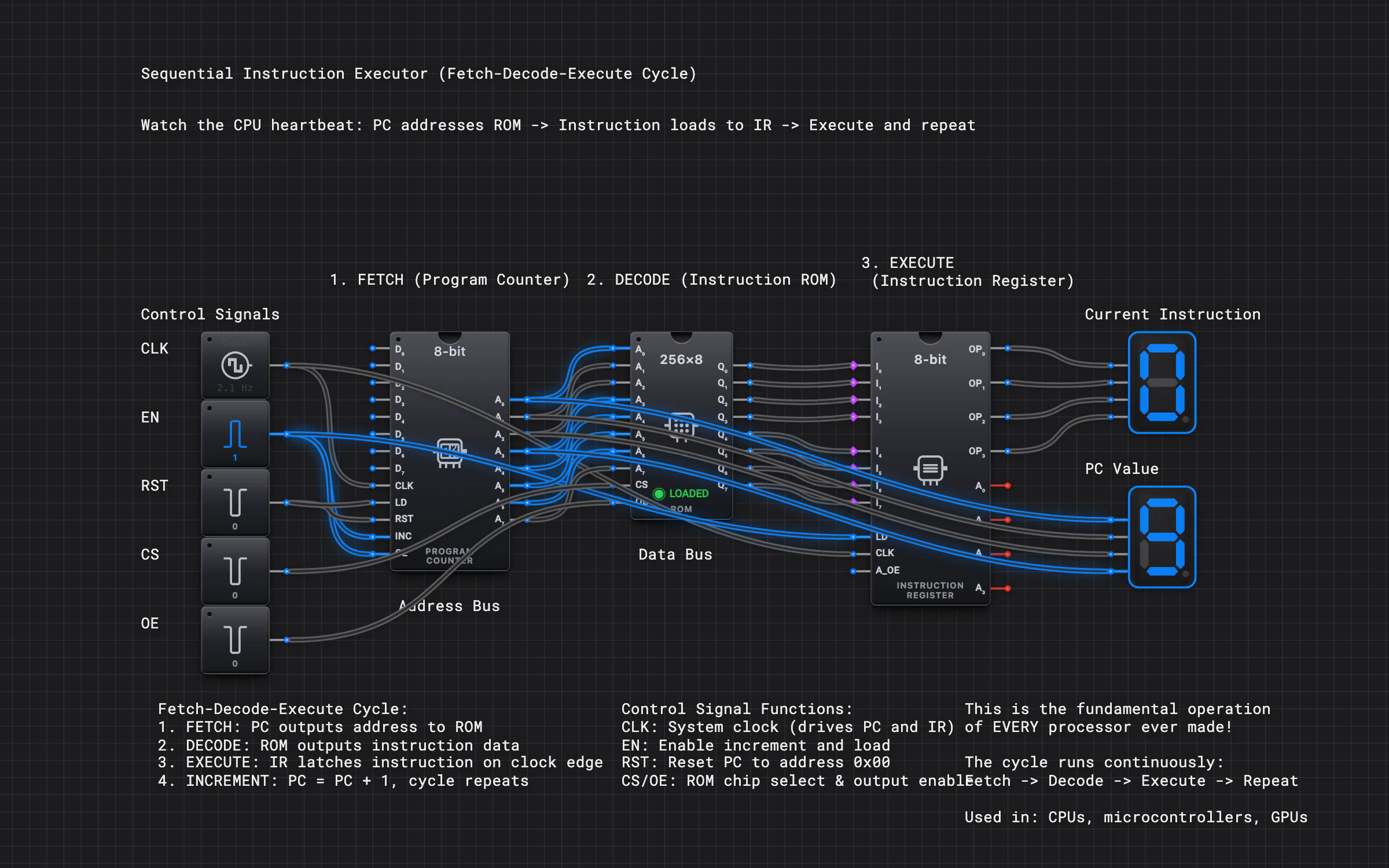Select the 'Data Bus' label
Screen dimensions: 1389x868
point(675,555)
